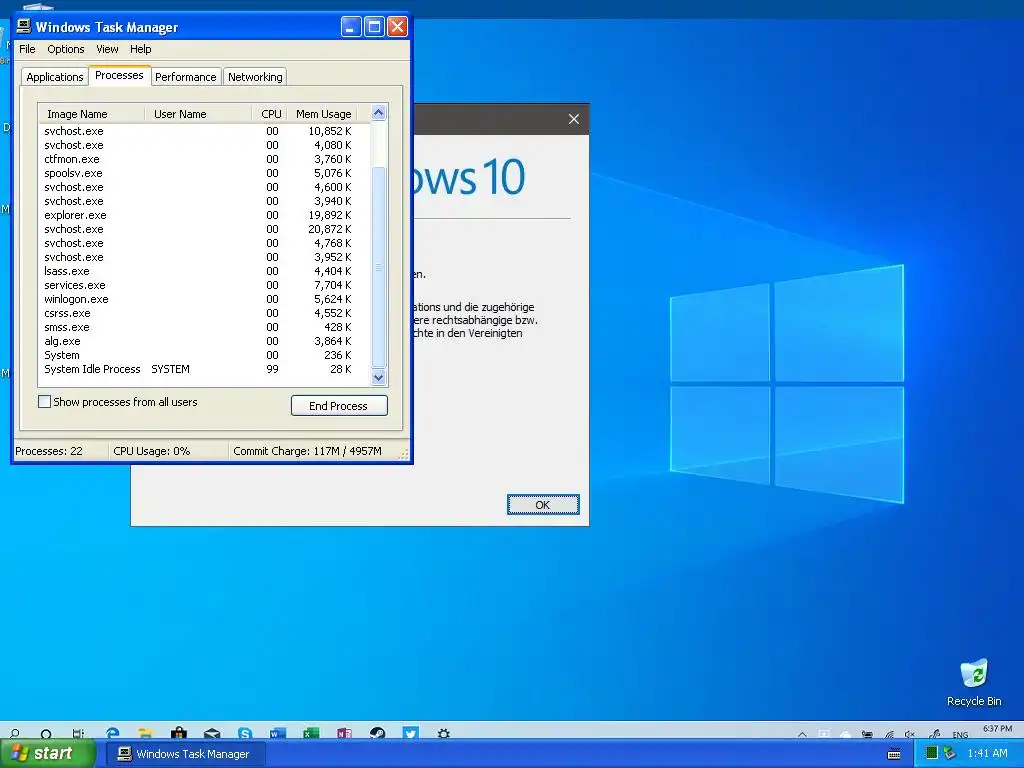
Task: Launch Microsoft Edge from the taskbar
Action: pyautogui.click(x=112, y=733)
